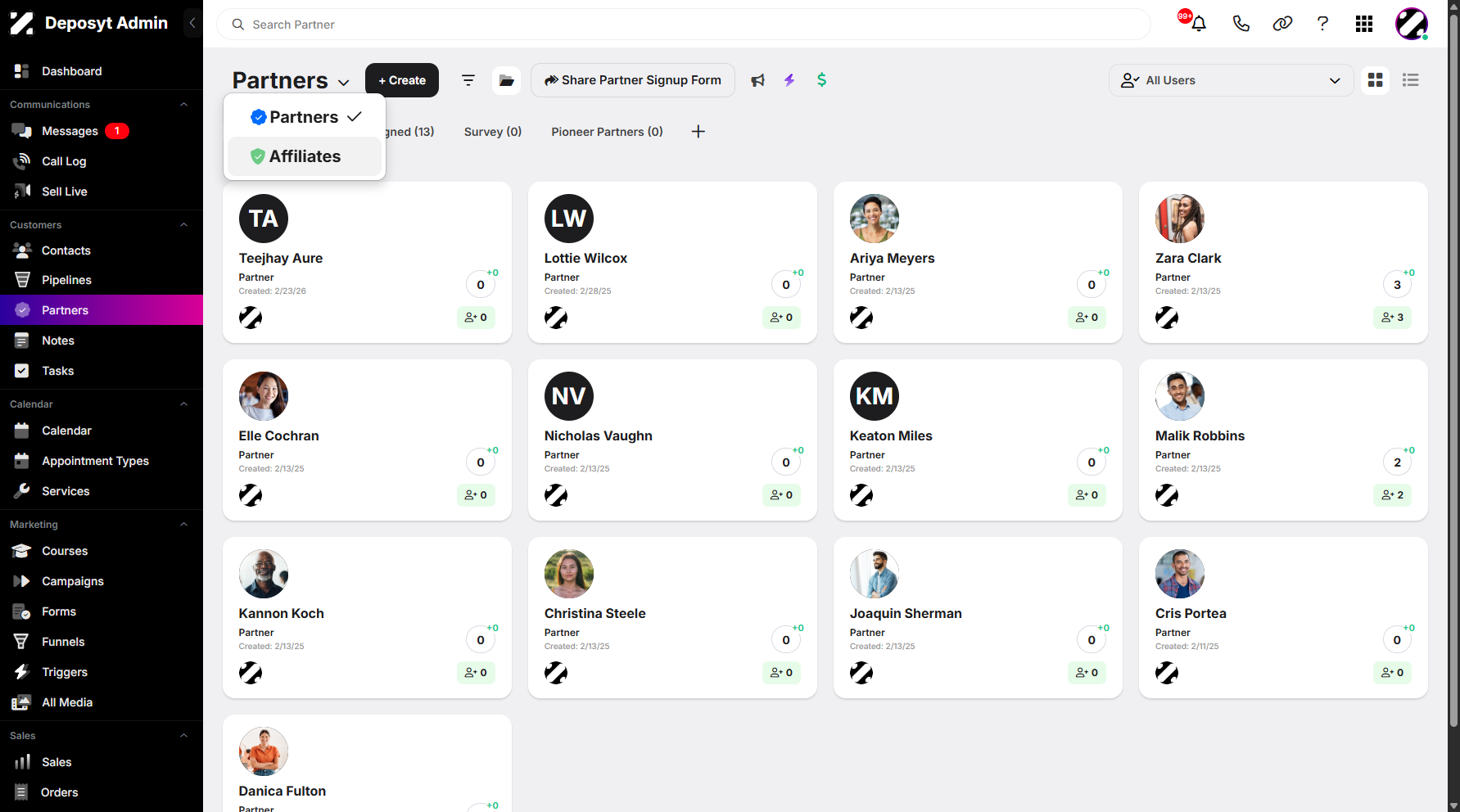Viewport: 1460px width, 812px height.
Task: Open Messages in sidebar
Action: 102,131
